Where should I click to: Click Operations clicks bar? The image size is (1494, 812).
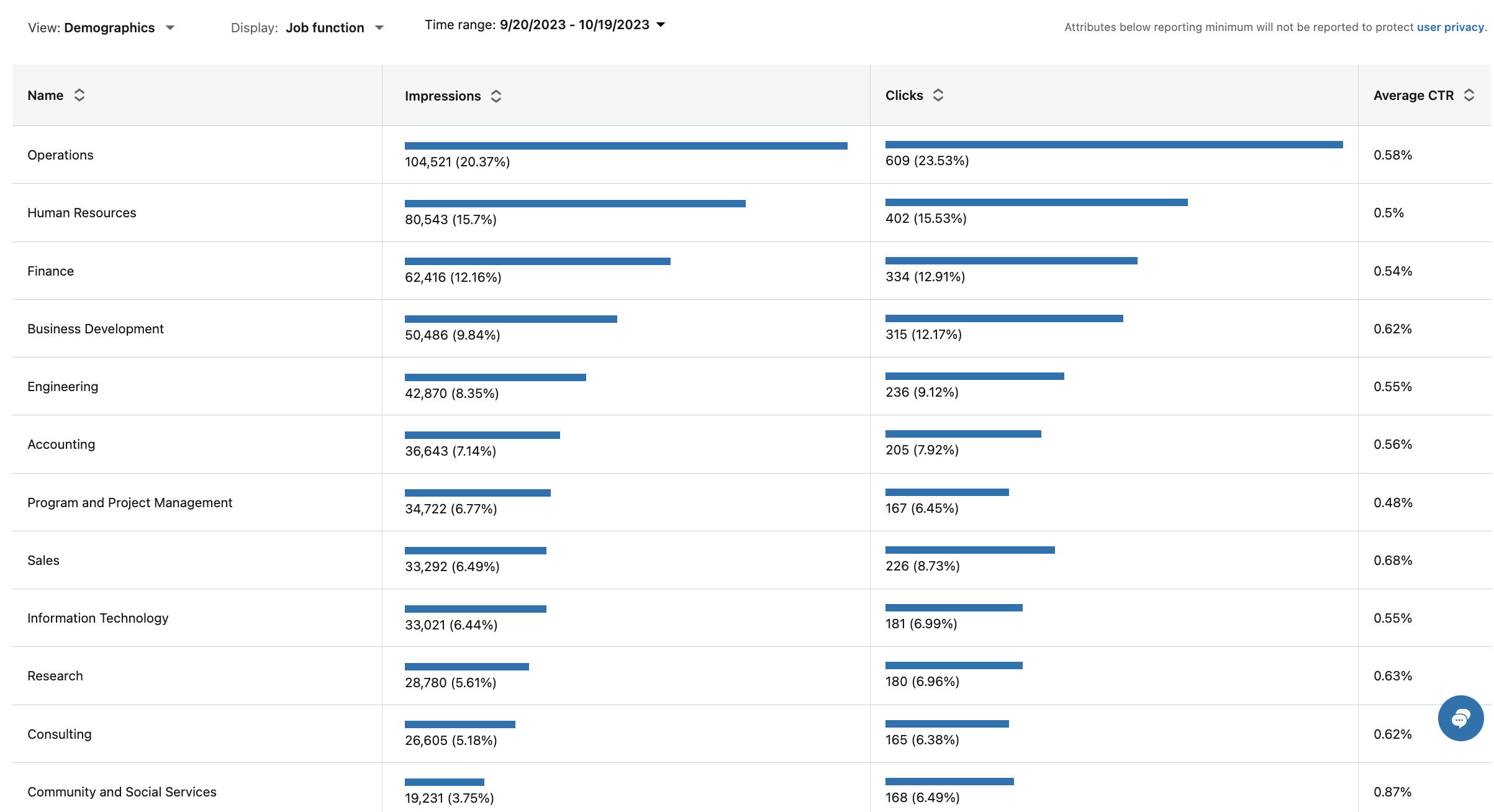[1114, 145]
